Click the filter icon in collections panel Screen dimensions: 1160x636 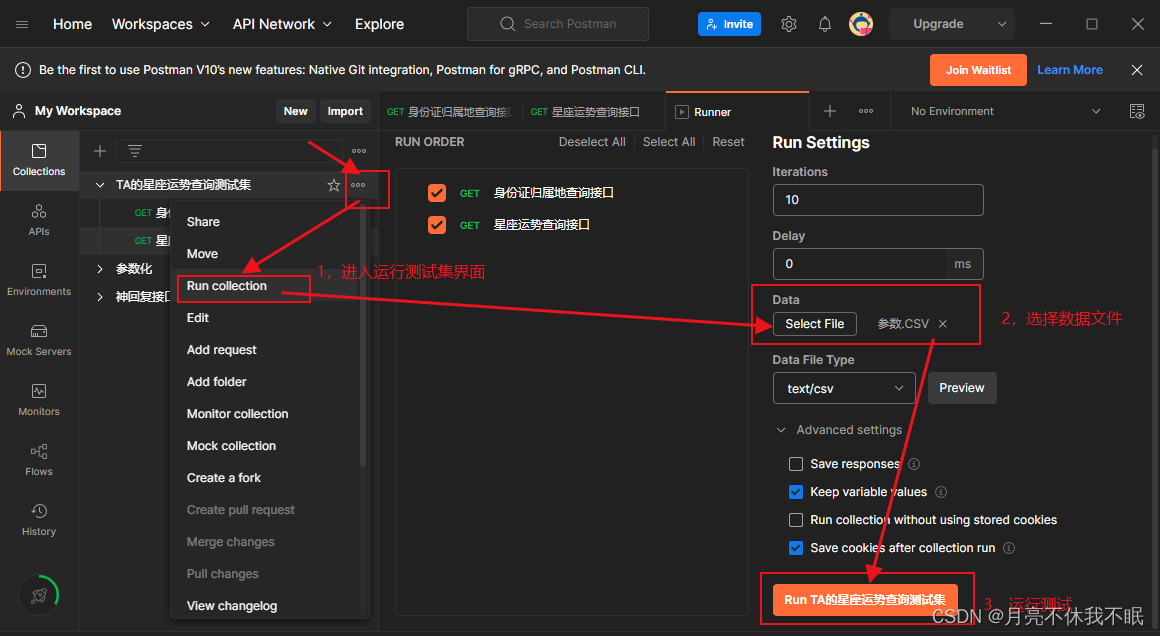(x=135, y=151)
